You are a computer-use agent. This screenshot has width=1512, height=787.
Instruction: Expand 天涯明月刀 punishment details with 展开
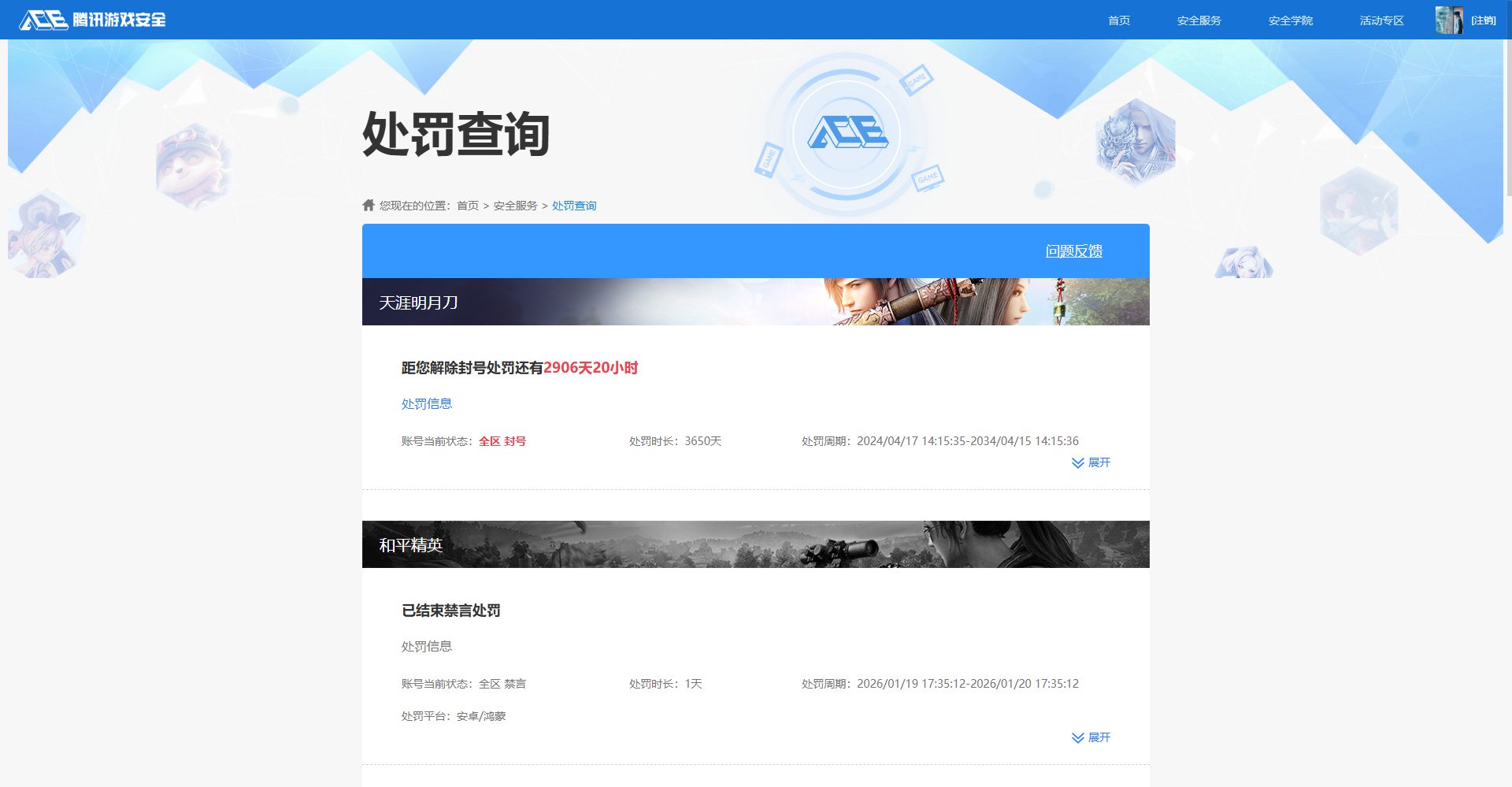[1091, 462]
